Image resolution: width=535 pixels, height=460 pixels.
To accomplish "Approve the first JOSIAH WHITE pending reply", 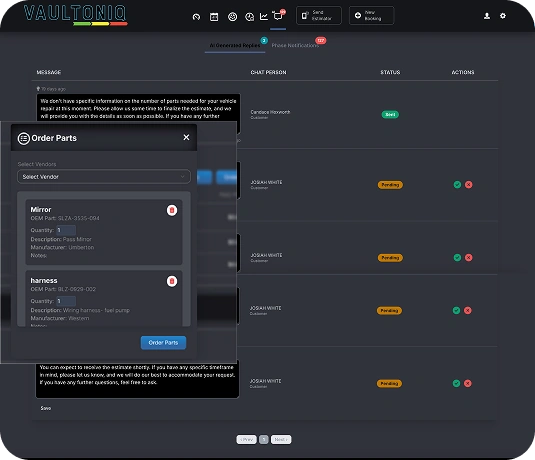I will [x=458, y=185].
